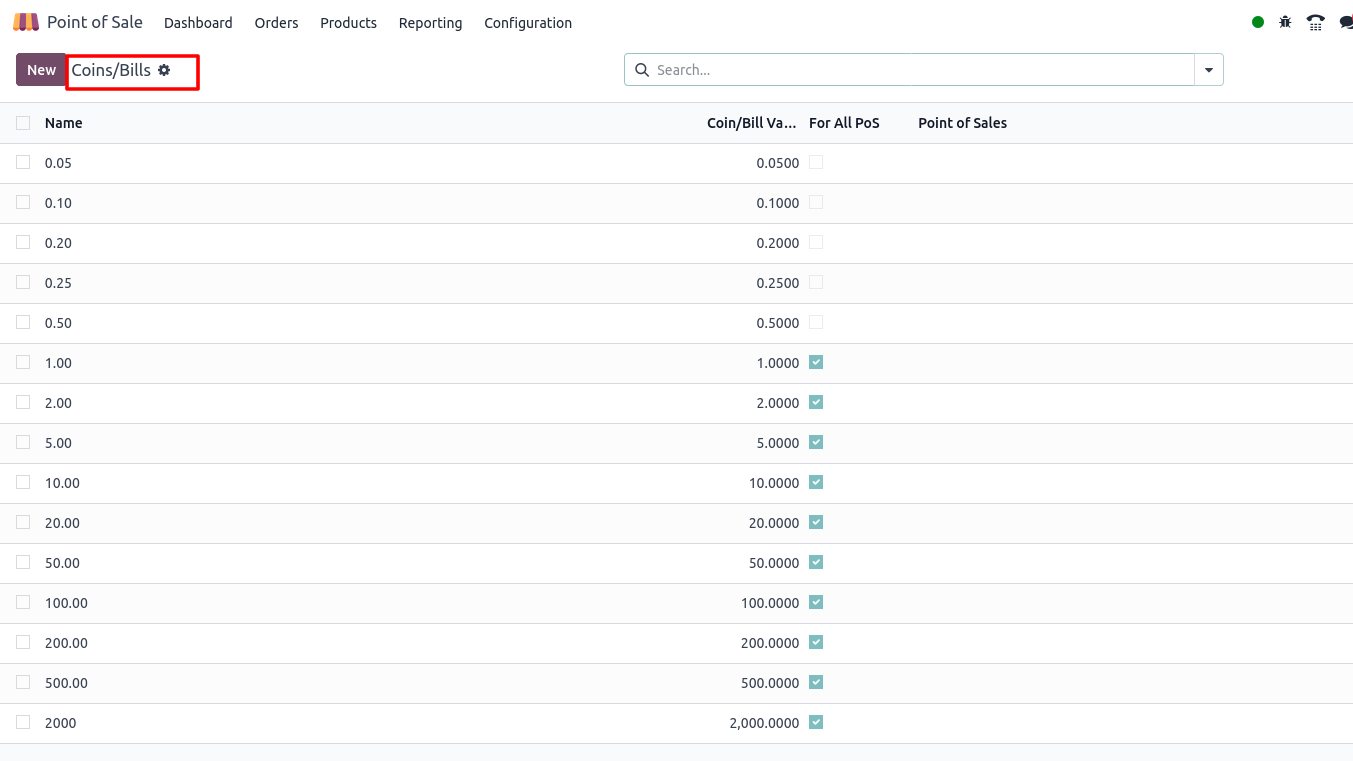The height and width of the screenshot is (761, 1353).
Task: Select the 0.25 row checkbox
Action: (x=23, y=282)
